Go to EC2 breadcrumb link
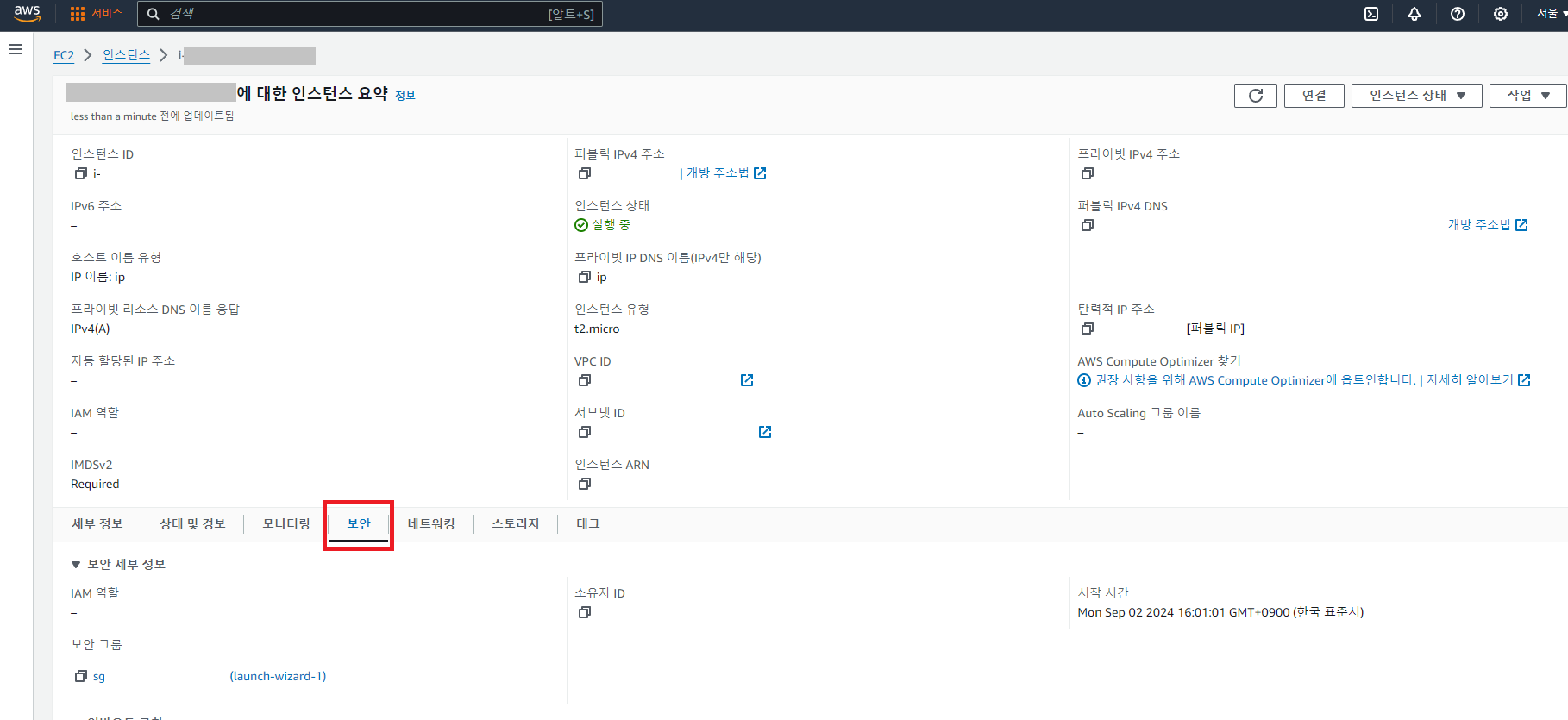The image size is (1568, 720). 64,55
